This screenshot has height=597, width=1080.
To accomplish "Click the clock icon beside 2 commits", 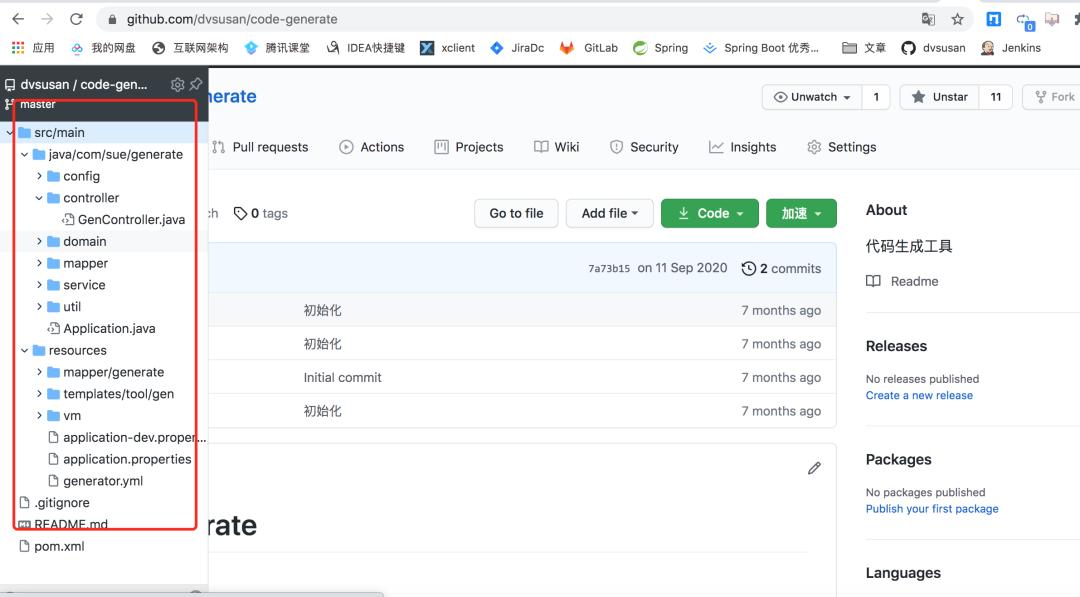I will click(749, 267).
